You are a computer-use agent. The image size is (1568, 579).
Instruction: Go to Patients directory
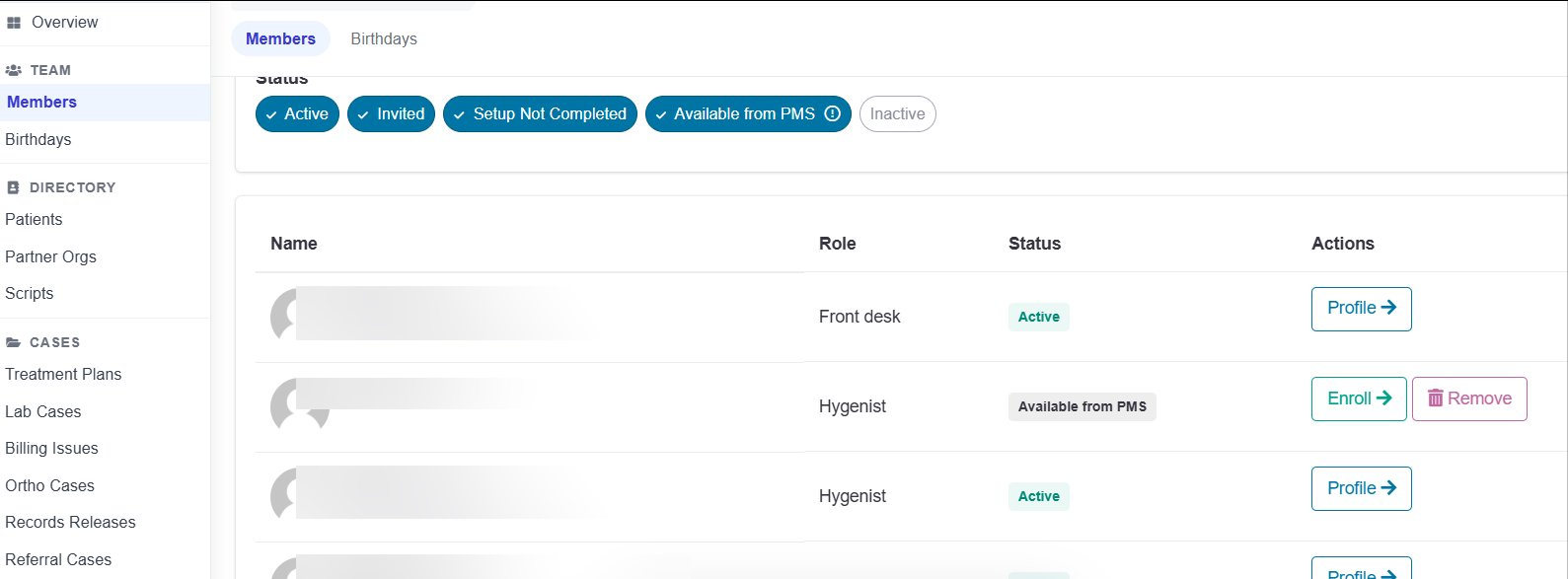pos(34,219)
